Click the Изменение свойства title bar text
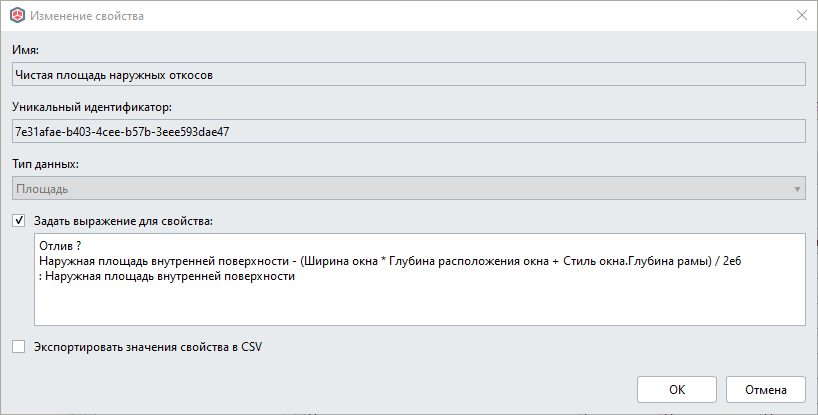The height and width of the screenshot is (415, 818). click(87, 16)
